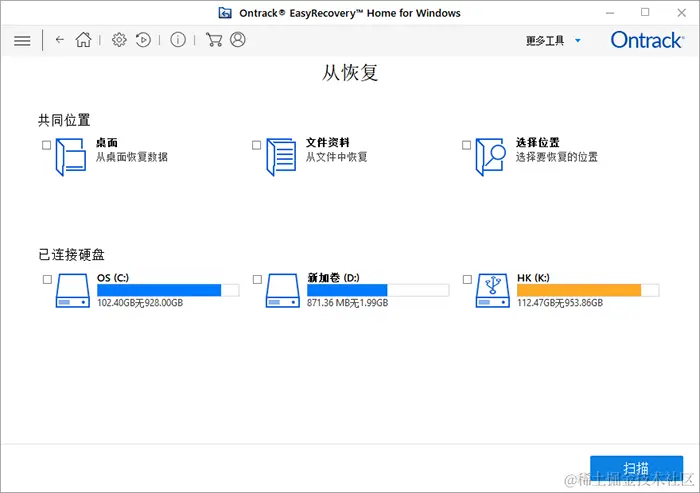This screenshot has height=493, width=700.
Task: Click the 共同位置 section heading
Action: tap(64, 120)
